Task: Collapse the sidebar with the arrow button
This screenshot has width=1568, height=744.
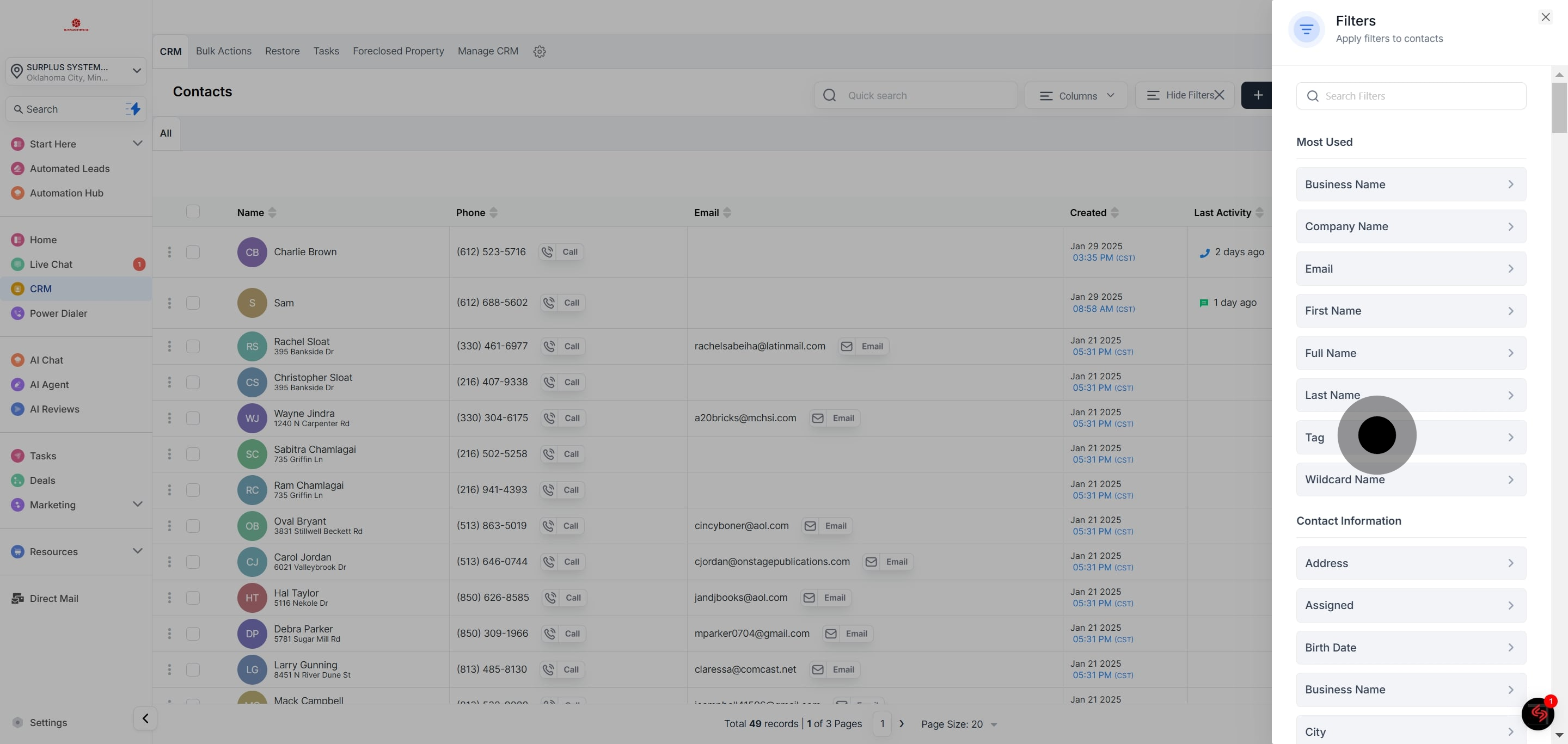Action: (x=145, y=718)
